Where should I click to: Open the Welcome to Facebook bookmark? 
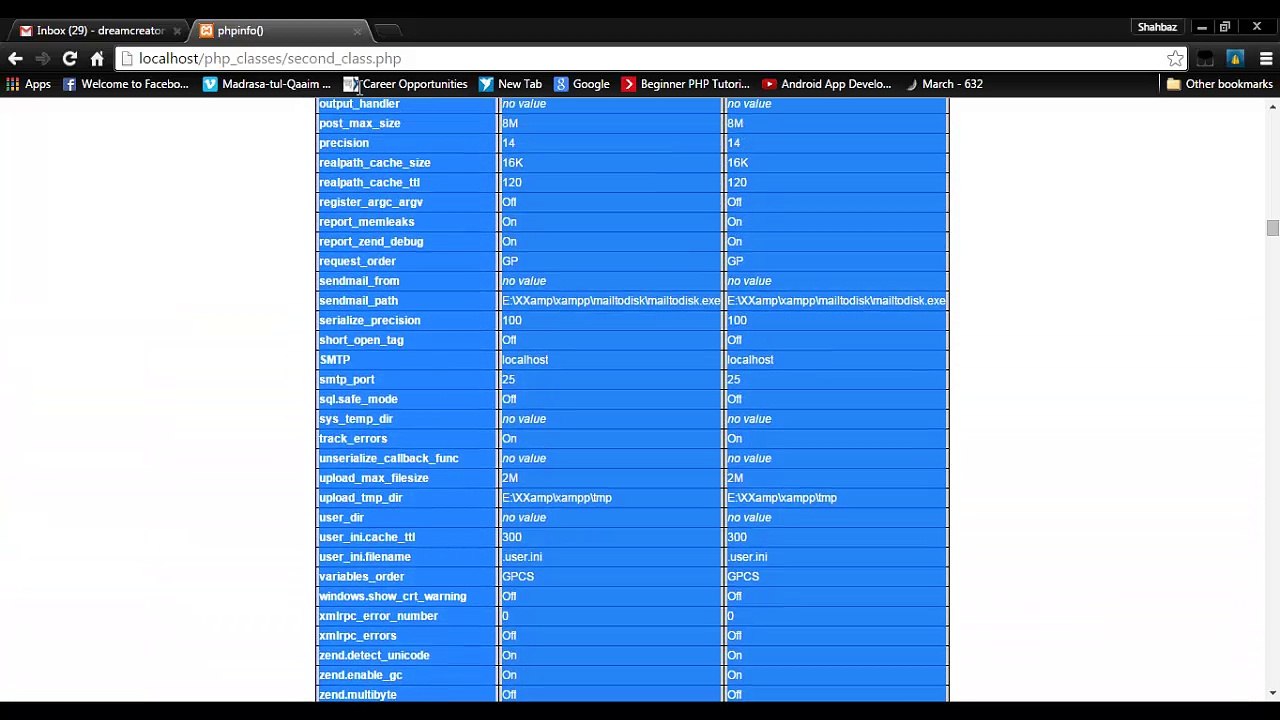click(x=125, y=84)
